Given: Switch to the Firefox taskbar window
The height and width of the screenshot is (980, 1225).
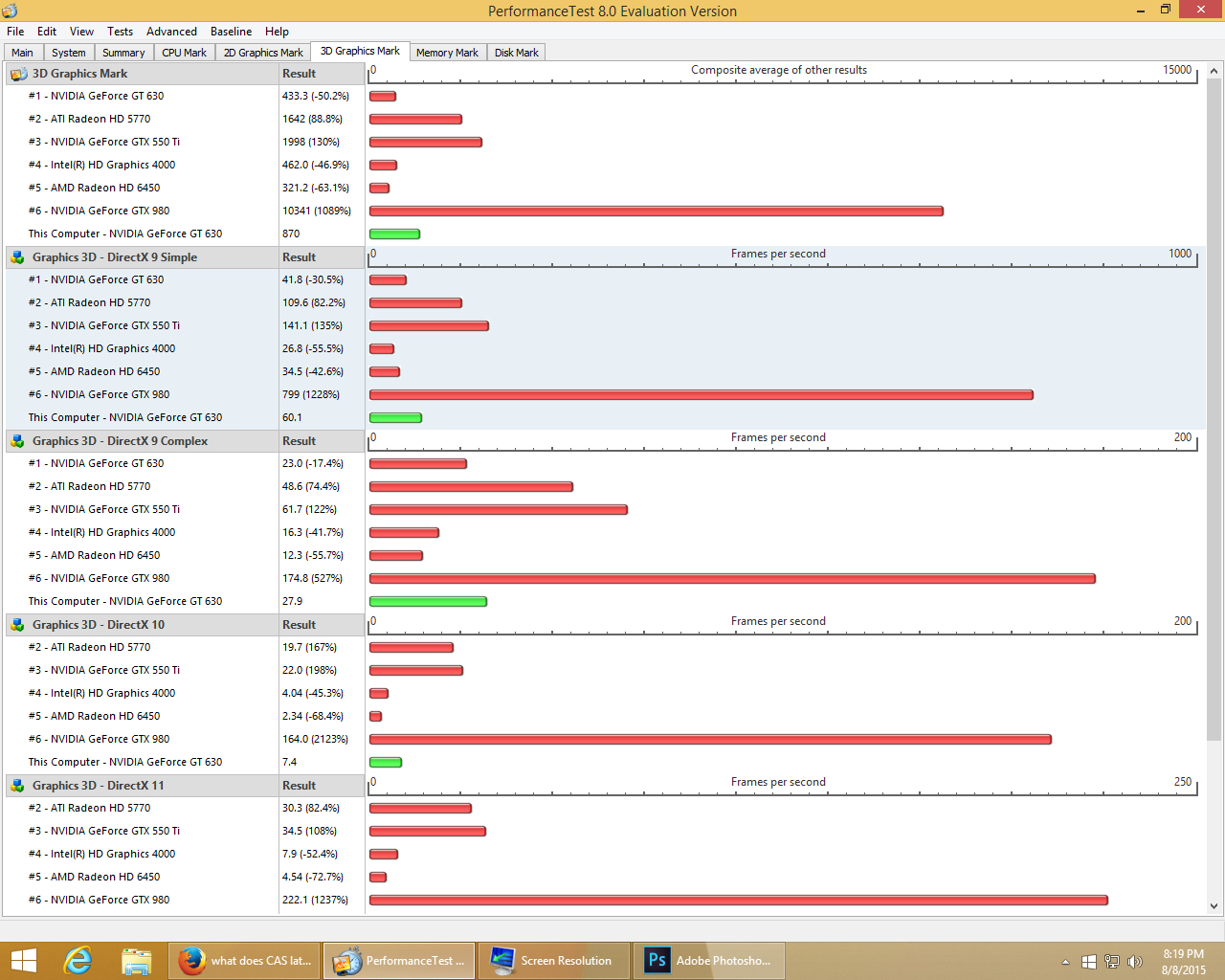Looking at the screenshot, I should [246, 961].
